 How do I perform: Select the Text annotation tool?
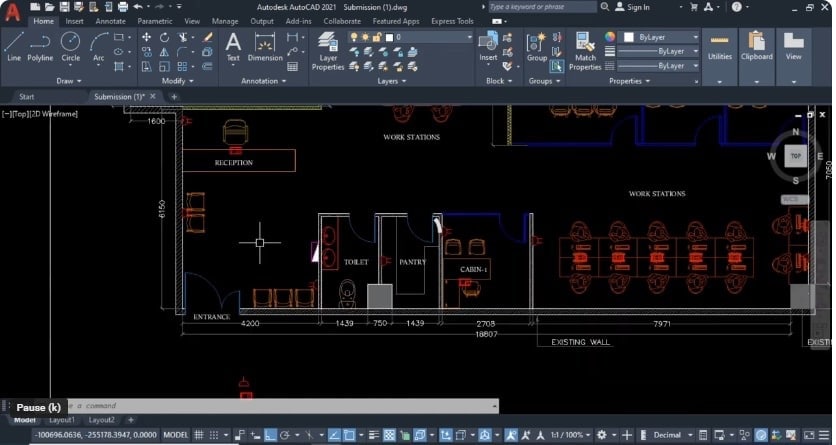click(x=233, y=47)
